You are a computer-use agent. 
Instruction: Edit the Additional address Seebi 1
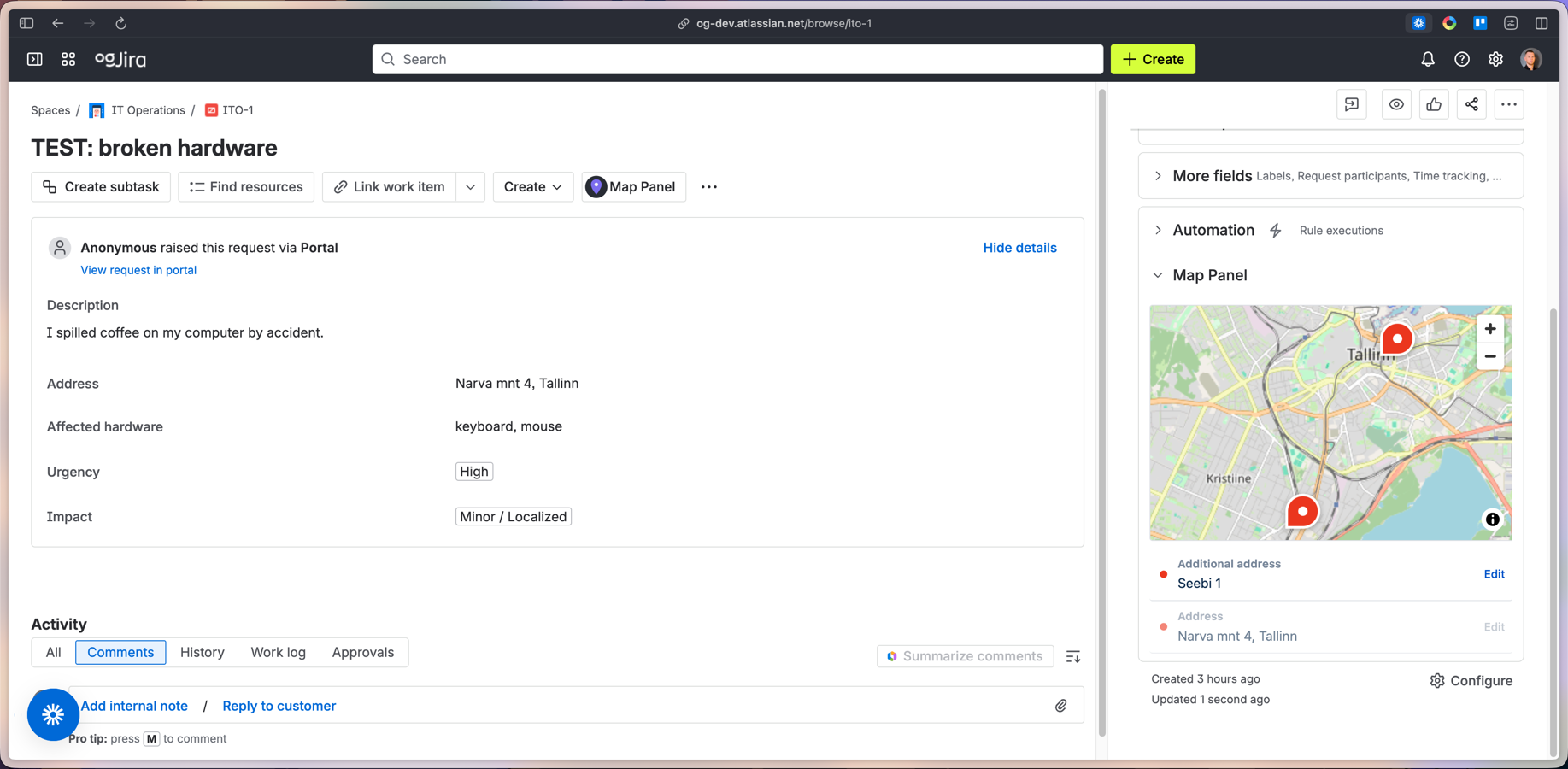pos(1494,573)
